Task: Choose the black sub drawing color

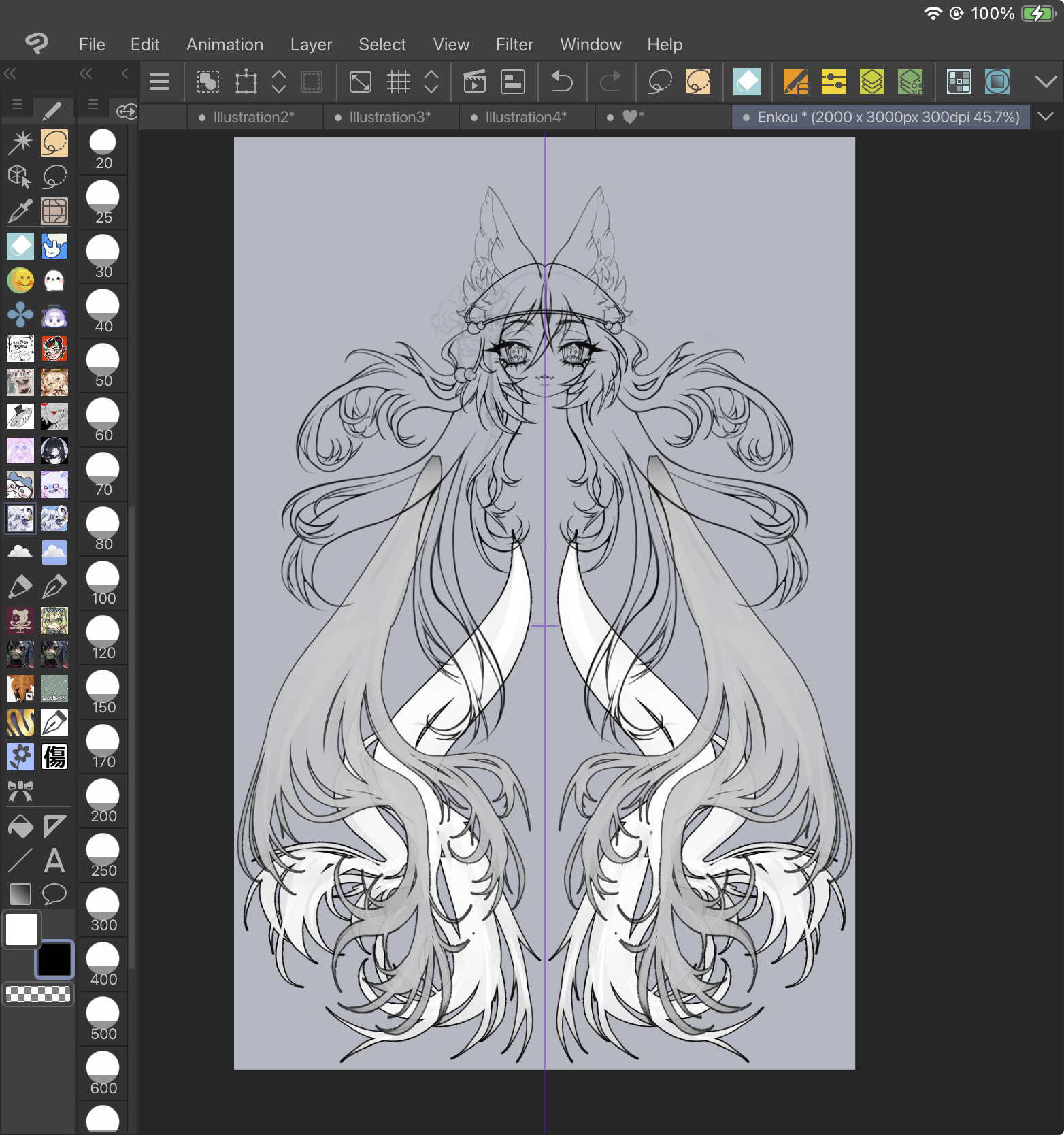Action: tap(54, 959)
